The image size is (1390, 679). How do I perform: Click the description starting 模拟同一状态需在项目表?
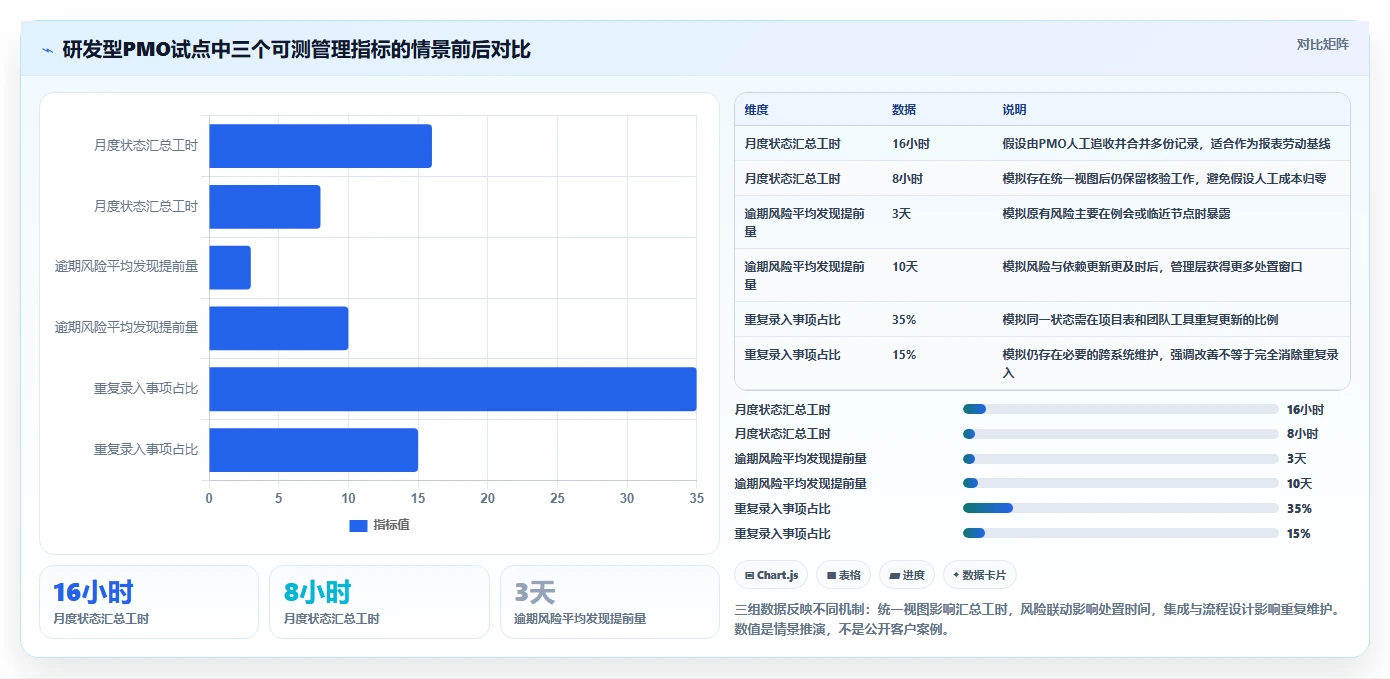(x=1140, y=320)
